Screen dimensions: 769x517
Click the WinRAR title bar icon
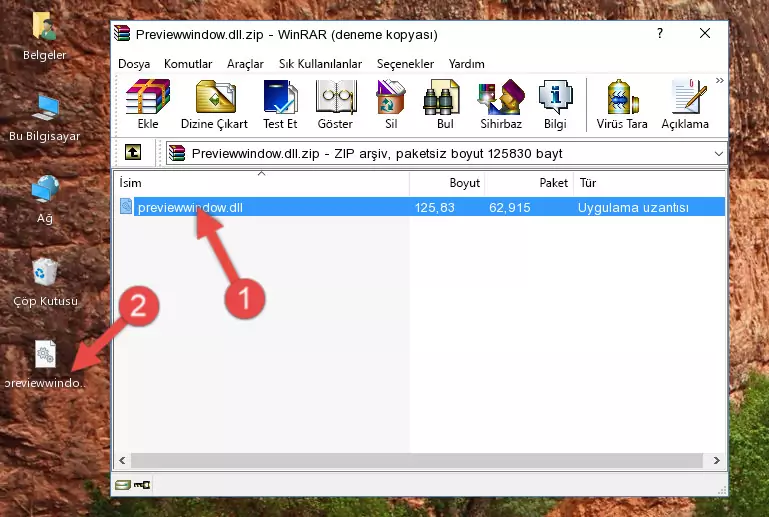tap(122, 33)
